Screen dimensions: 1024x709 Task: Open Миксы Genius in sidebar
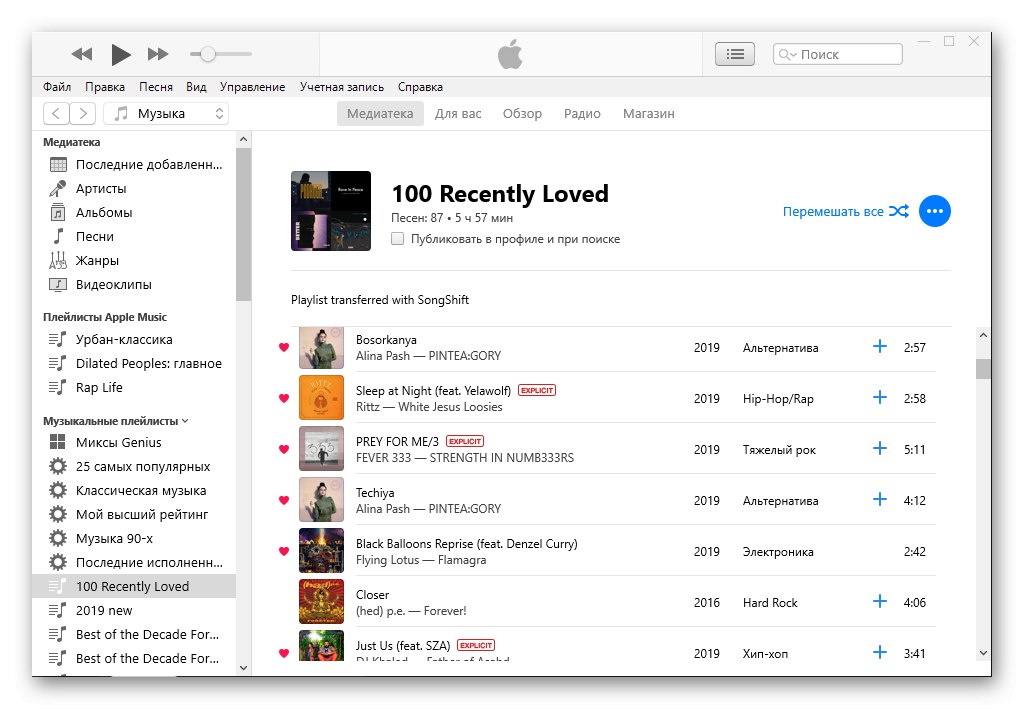[135, 443]
